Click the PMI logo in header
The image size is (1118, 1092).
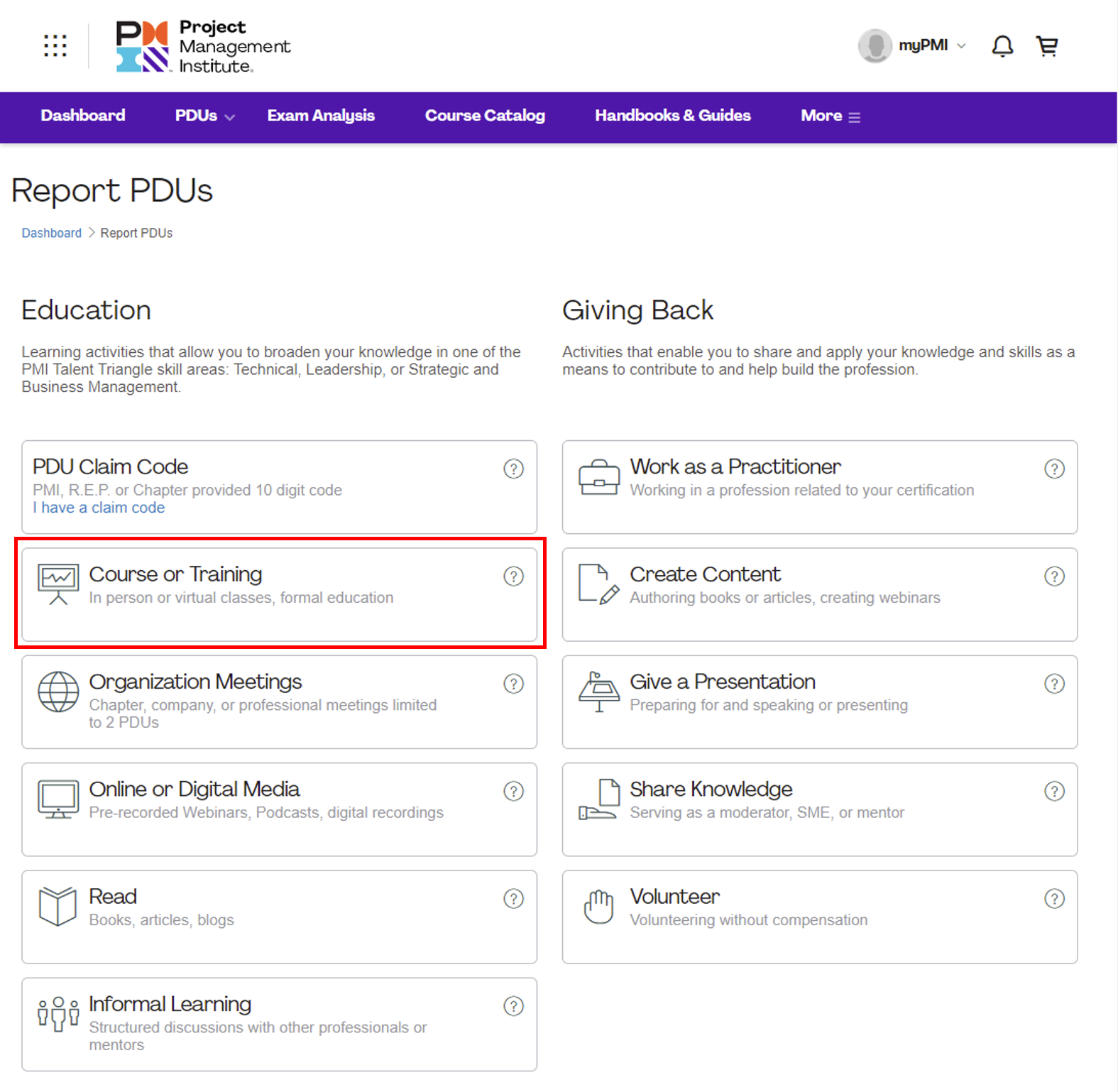click(203, 46)
